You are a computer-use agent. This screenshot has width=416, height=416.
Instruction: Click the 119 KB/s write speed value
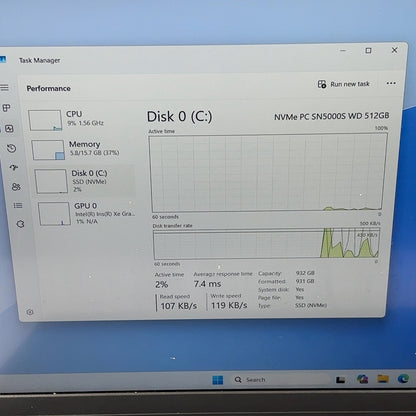[x=229, y=305]
